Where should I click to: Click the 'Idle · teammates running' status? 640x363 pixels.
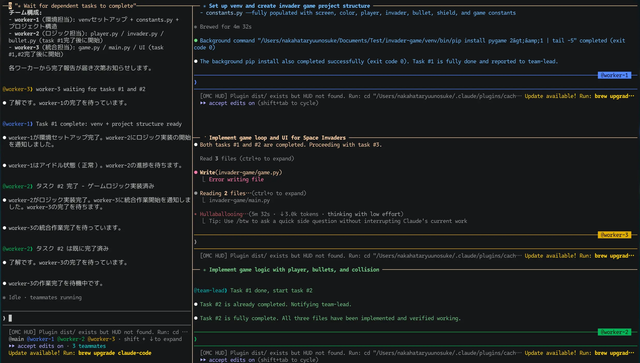click(45, 297)
